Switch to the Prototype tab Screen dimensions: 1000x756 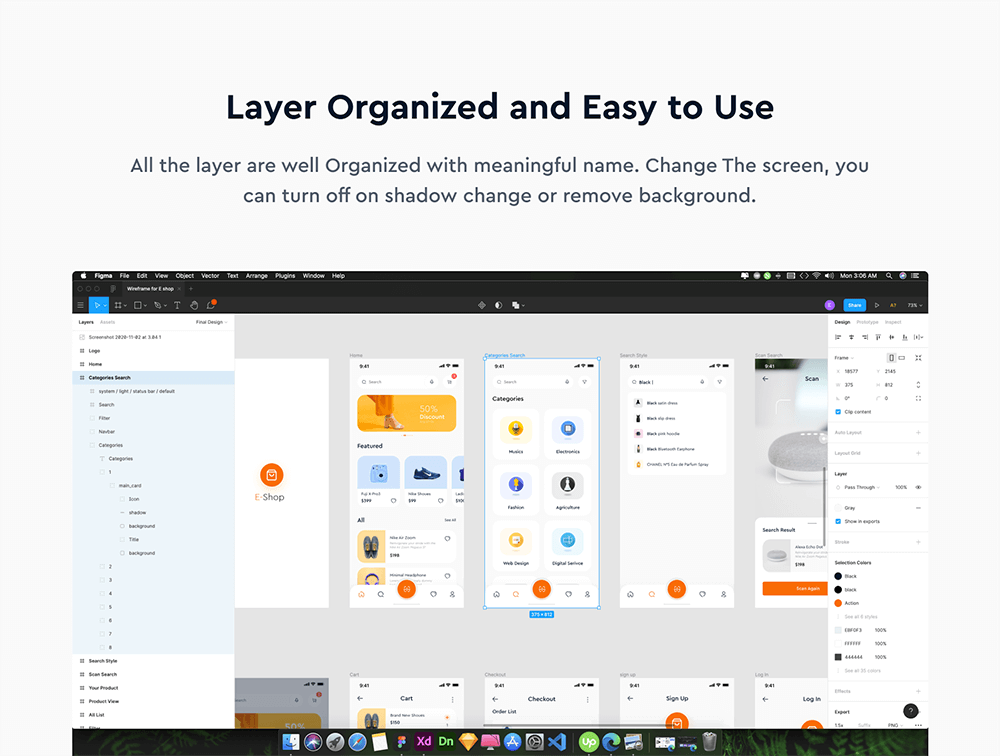point(867,322)
